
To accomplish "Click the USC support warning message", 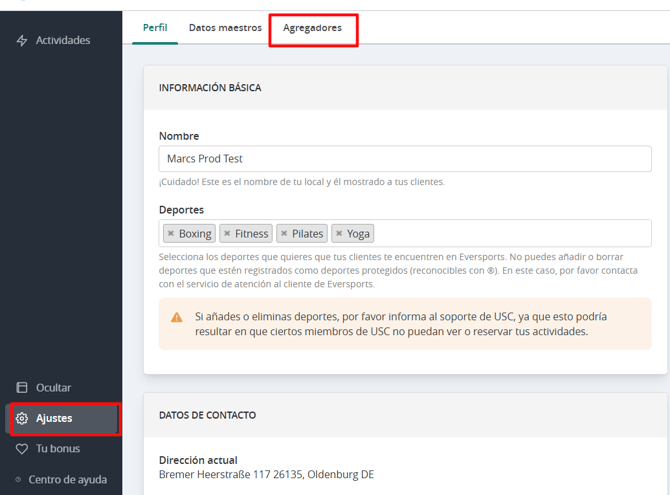I will tap(401, 324).
